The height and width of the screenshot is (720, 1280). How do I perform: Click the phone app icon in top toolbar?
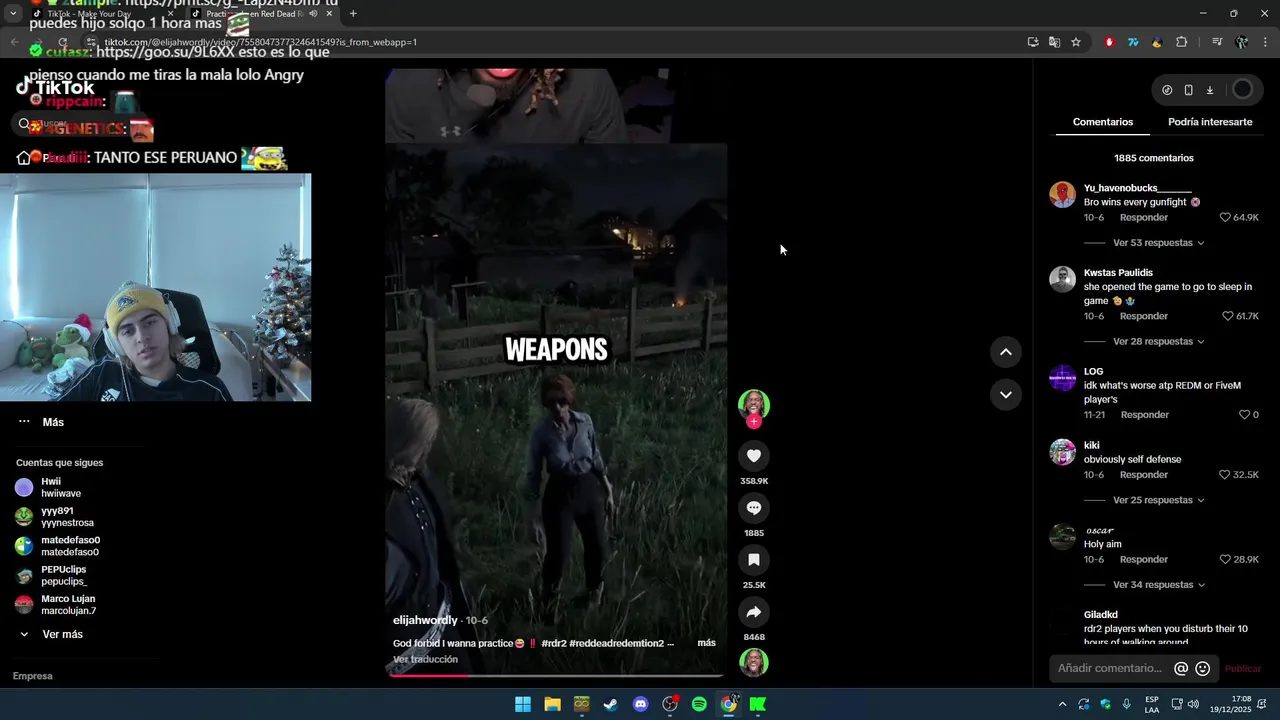tap(1188, 90)
